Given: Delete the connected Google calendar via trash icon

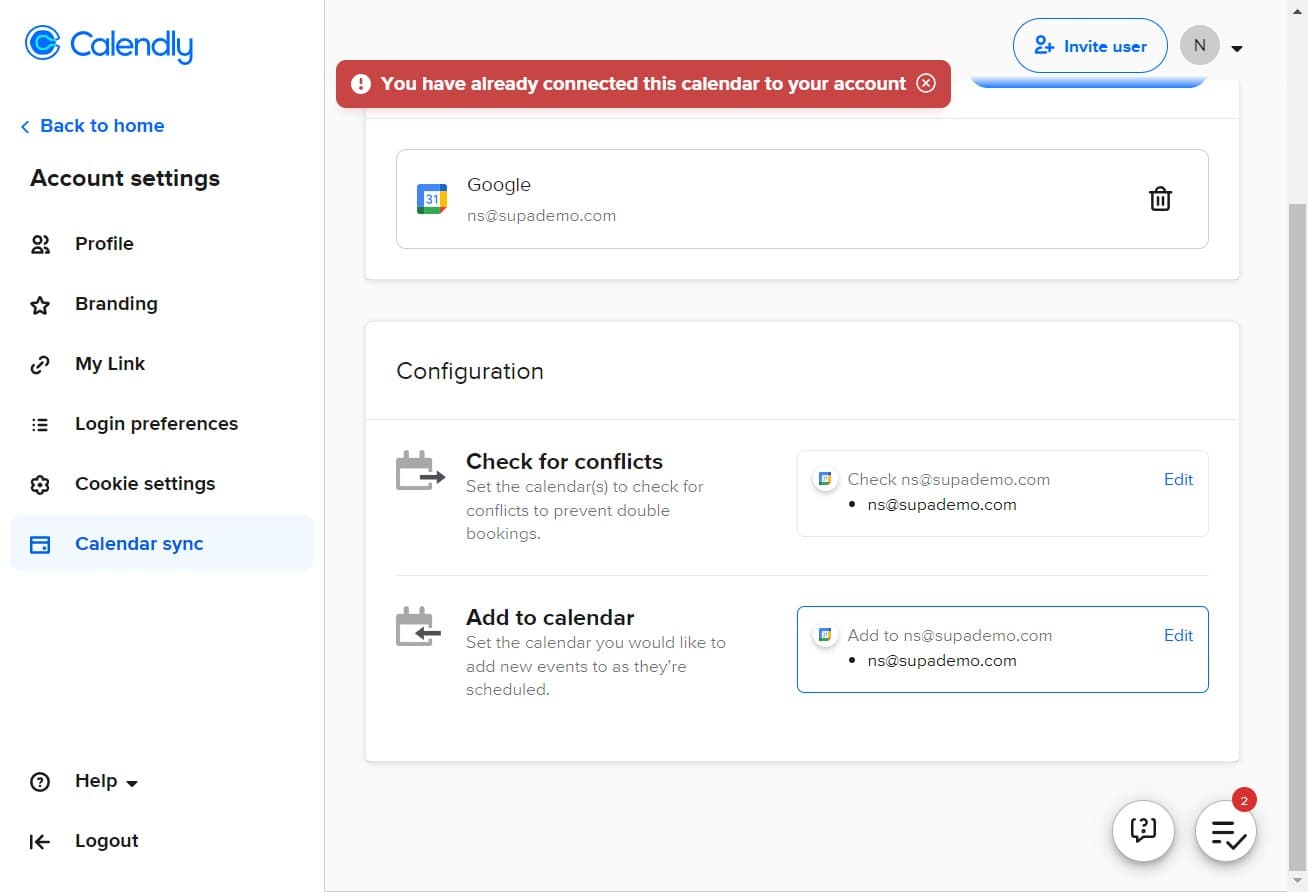Looking at the screenshot, I should pyautogui.click(x=1159, y=199).
